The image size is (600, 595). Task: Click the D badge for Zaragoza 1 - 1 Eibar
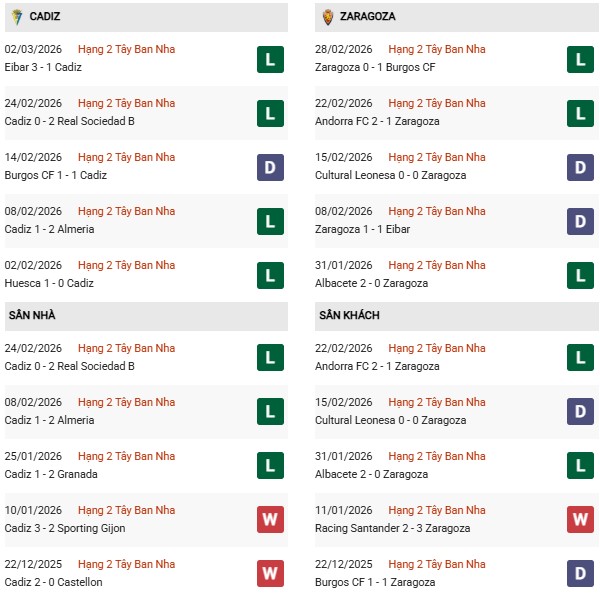pos(579,221)
